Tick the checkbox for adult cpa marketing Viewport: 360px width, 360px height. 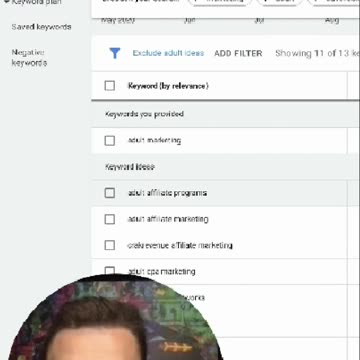[110, 271]
